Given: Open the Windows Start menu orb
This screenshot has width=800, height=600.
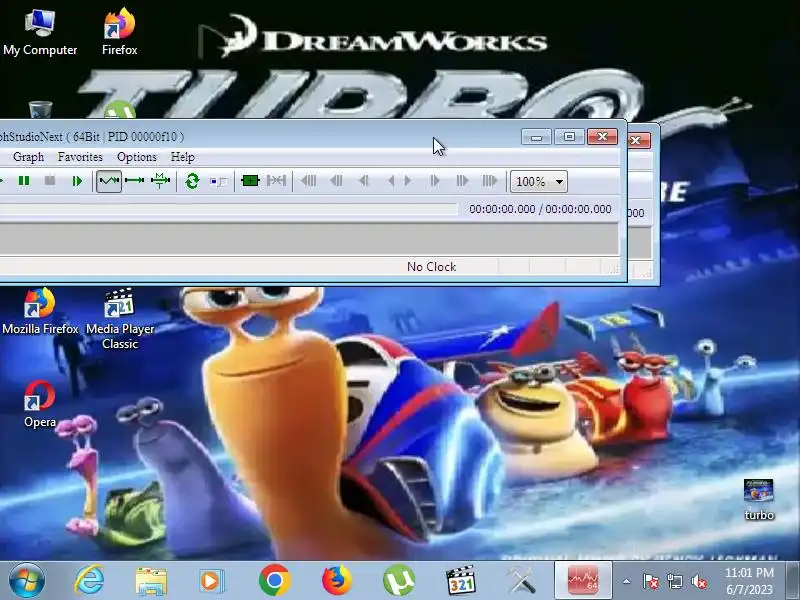Looking at the screenshot, I should pyautogui.click(x=27, y=581).
